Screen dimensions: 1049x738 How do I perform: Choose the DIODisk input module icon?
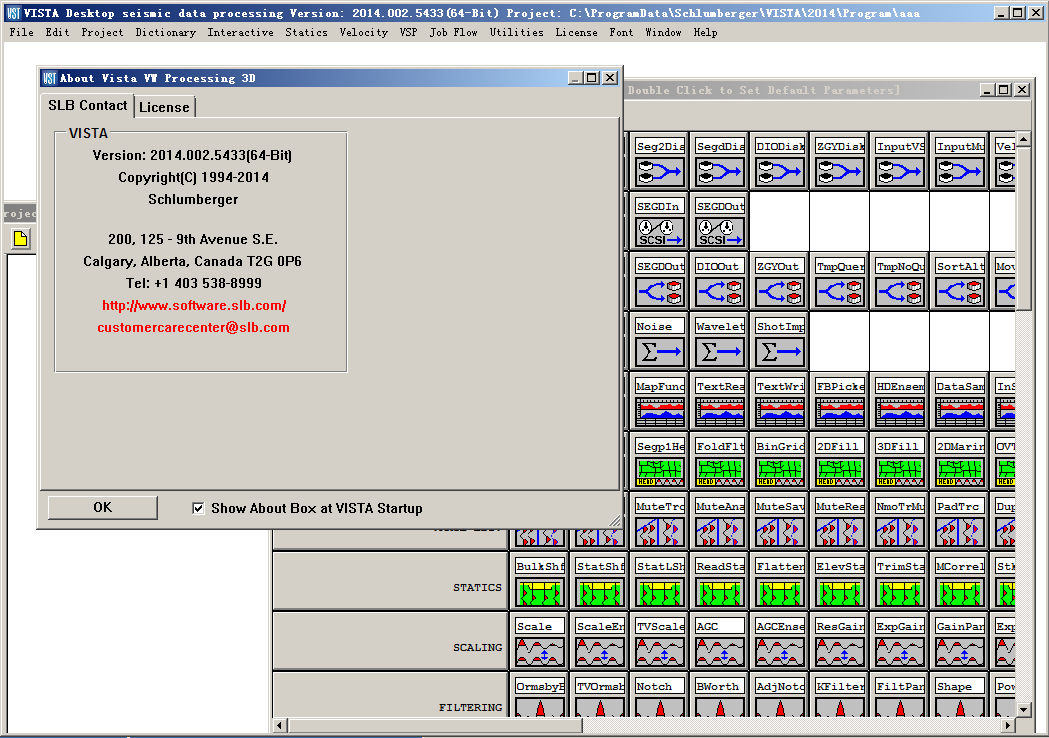coord(780,172)
